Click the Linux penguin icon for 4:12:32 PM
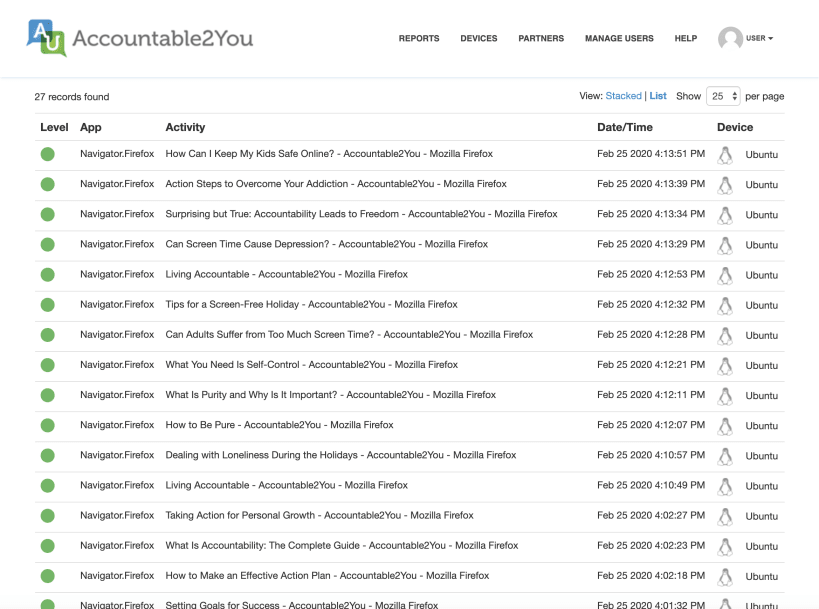 point(724,306)
